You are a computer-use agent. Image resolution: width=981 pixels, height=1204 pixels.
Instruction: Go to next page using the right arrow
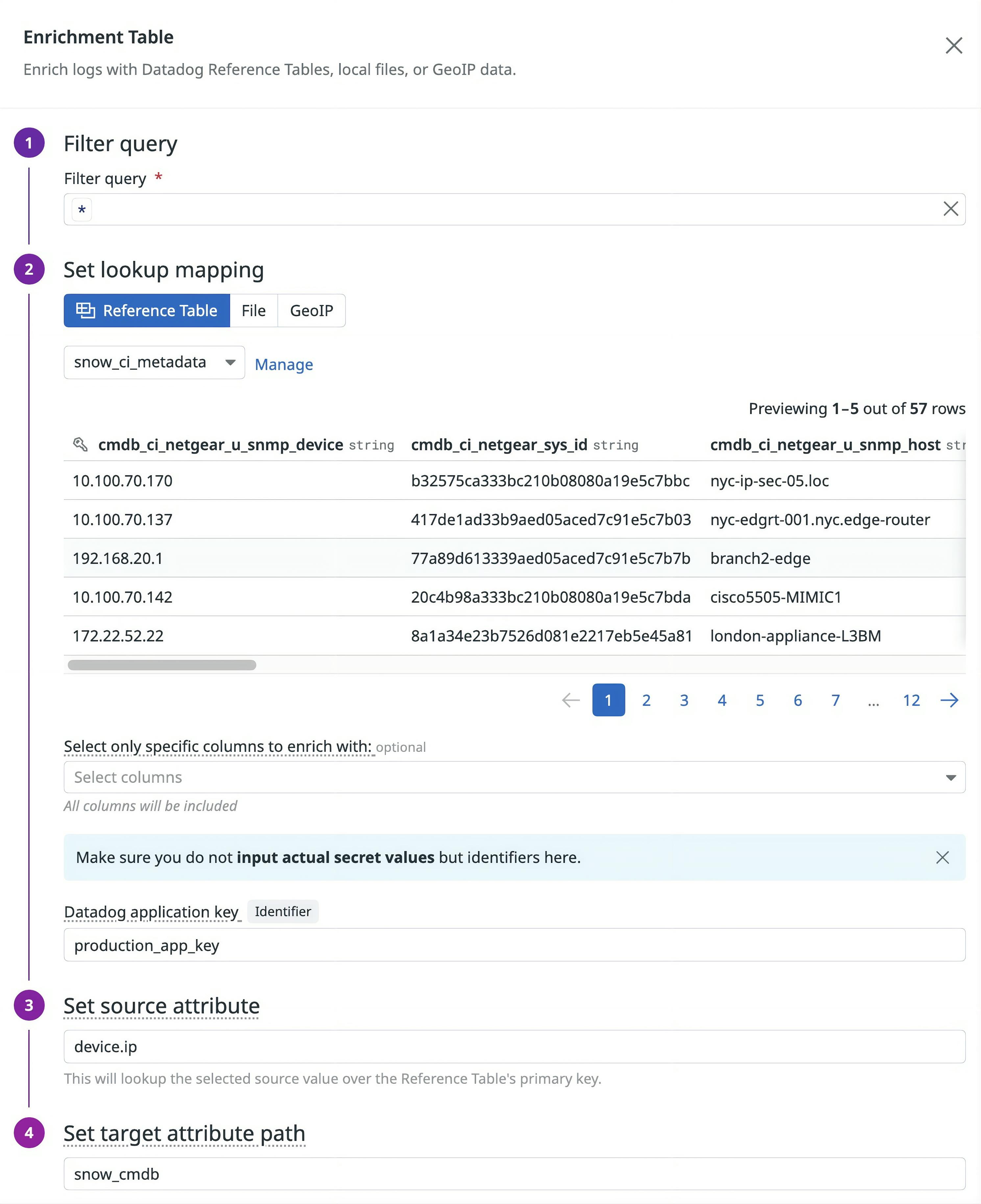tap(949, 700)
